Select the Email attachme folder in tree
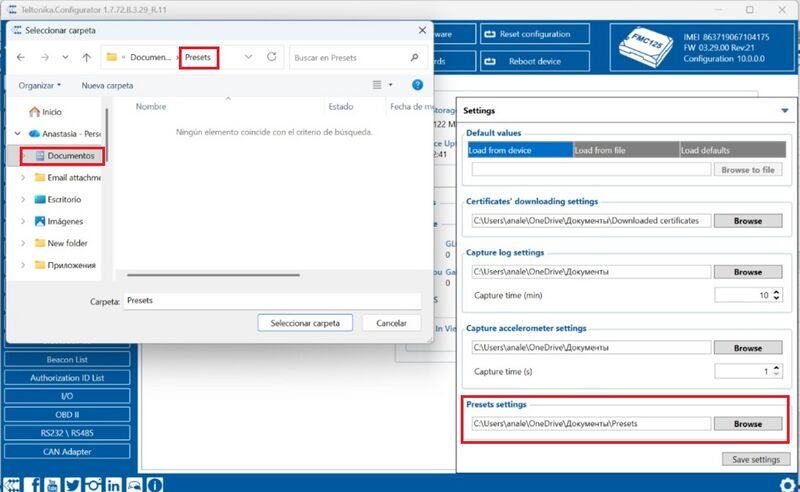The height and width of the screenshot is (492, 800). 67,178
